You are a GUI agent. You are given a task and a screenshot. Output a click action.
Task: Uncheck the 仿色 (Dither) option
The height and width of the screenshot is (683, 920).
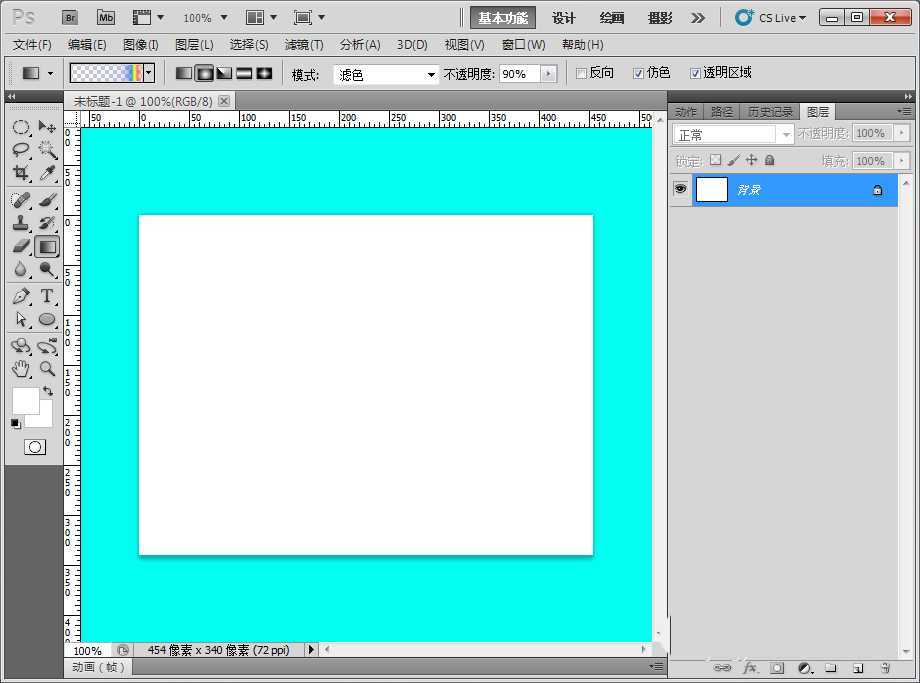637,72
